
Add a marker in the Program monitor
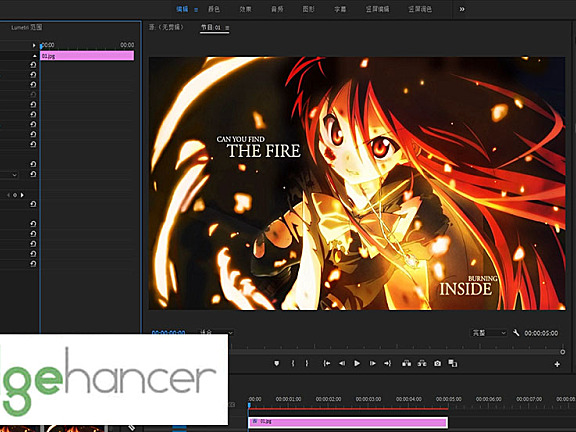pos(277,363)
